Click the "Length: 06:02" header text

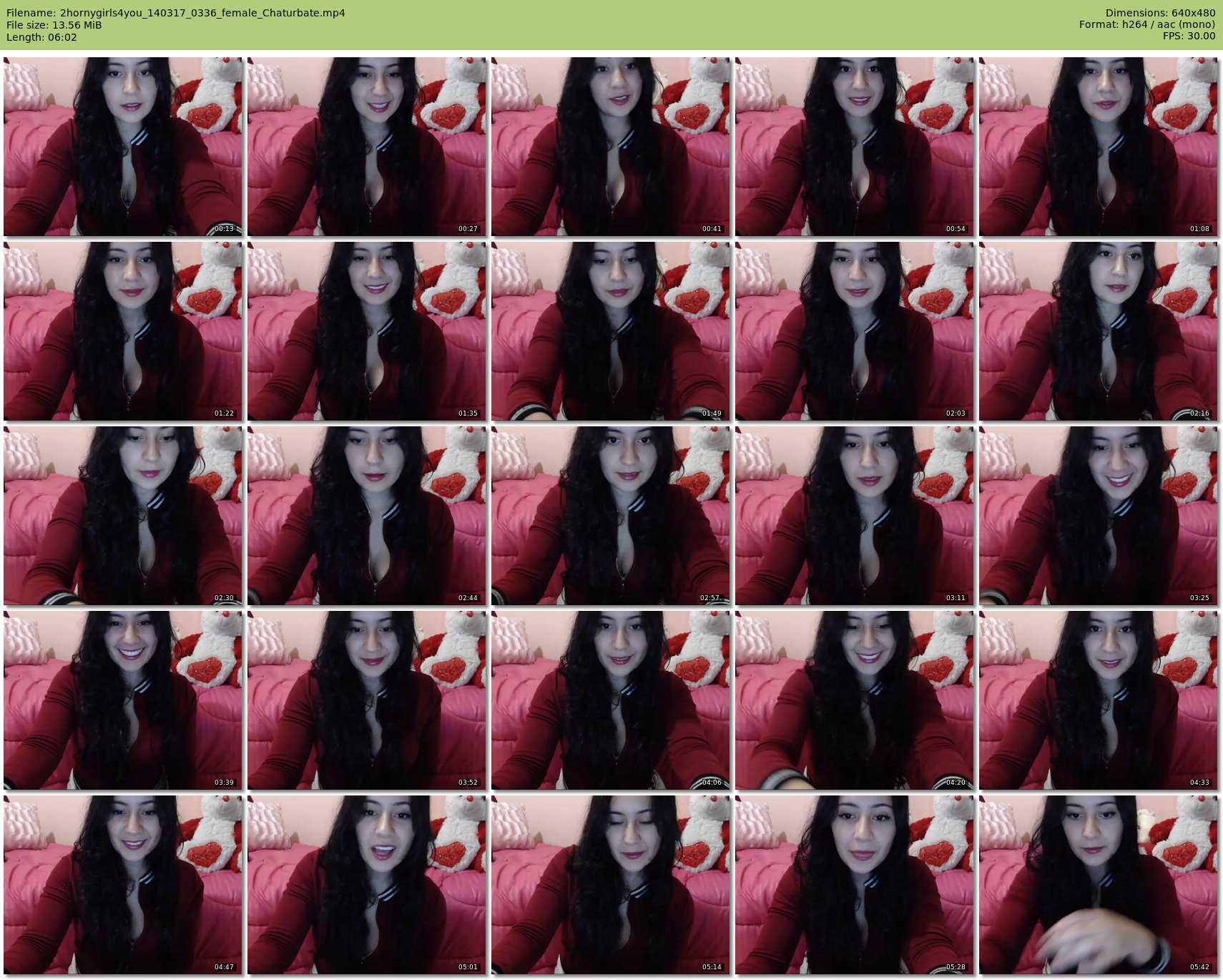(41, 37)
